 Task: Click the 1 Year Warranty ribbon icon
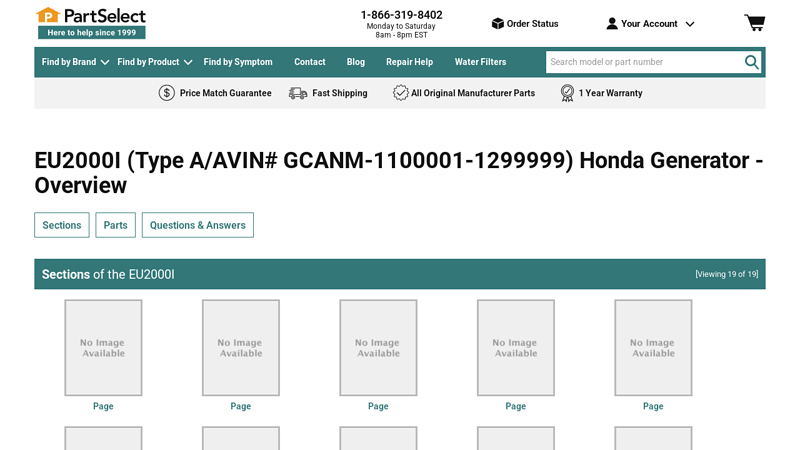point(567,93)
